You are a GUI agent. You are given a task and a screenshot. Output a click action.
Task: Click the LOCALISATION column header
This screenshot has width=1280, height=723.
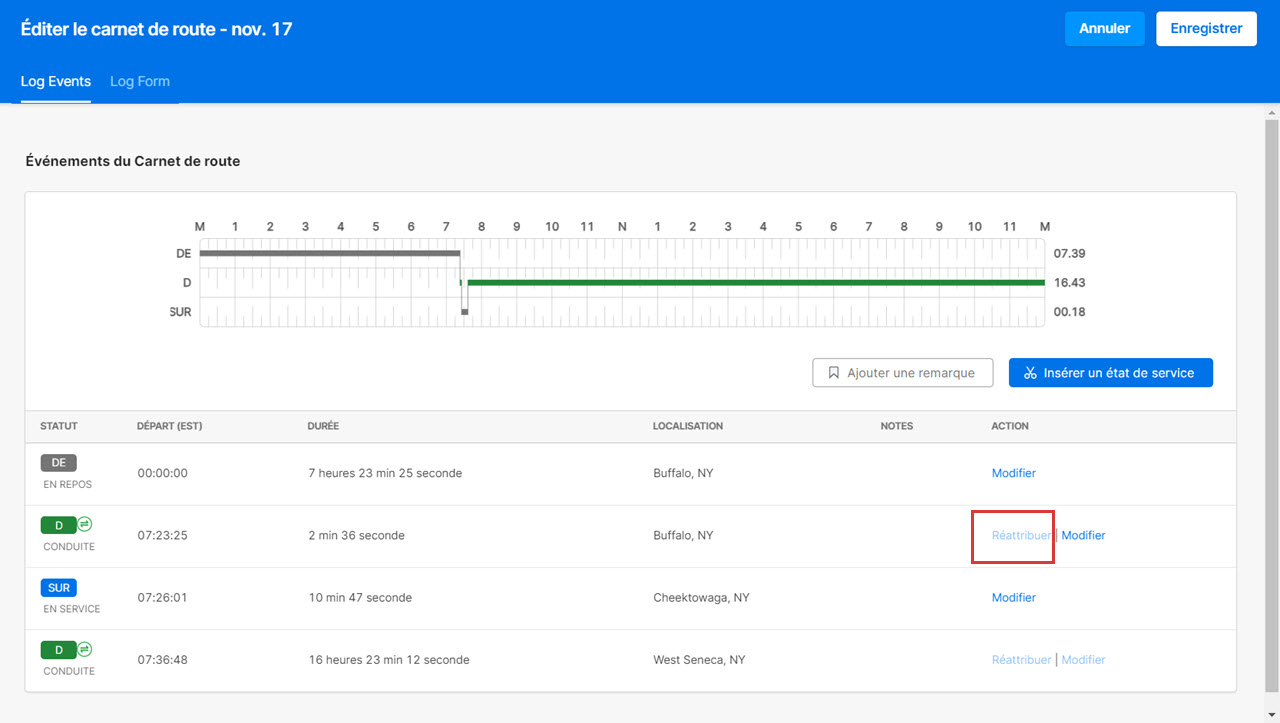click(688, 426)
